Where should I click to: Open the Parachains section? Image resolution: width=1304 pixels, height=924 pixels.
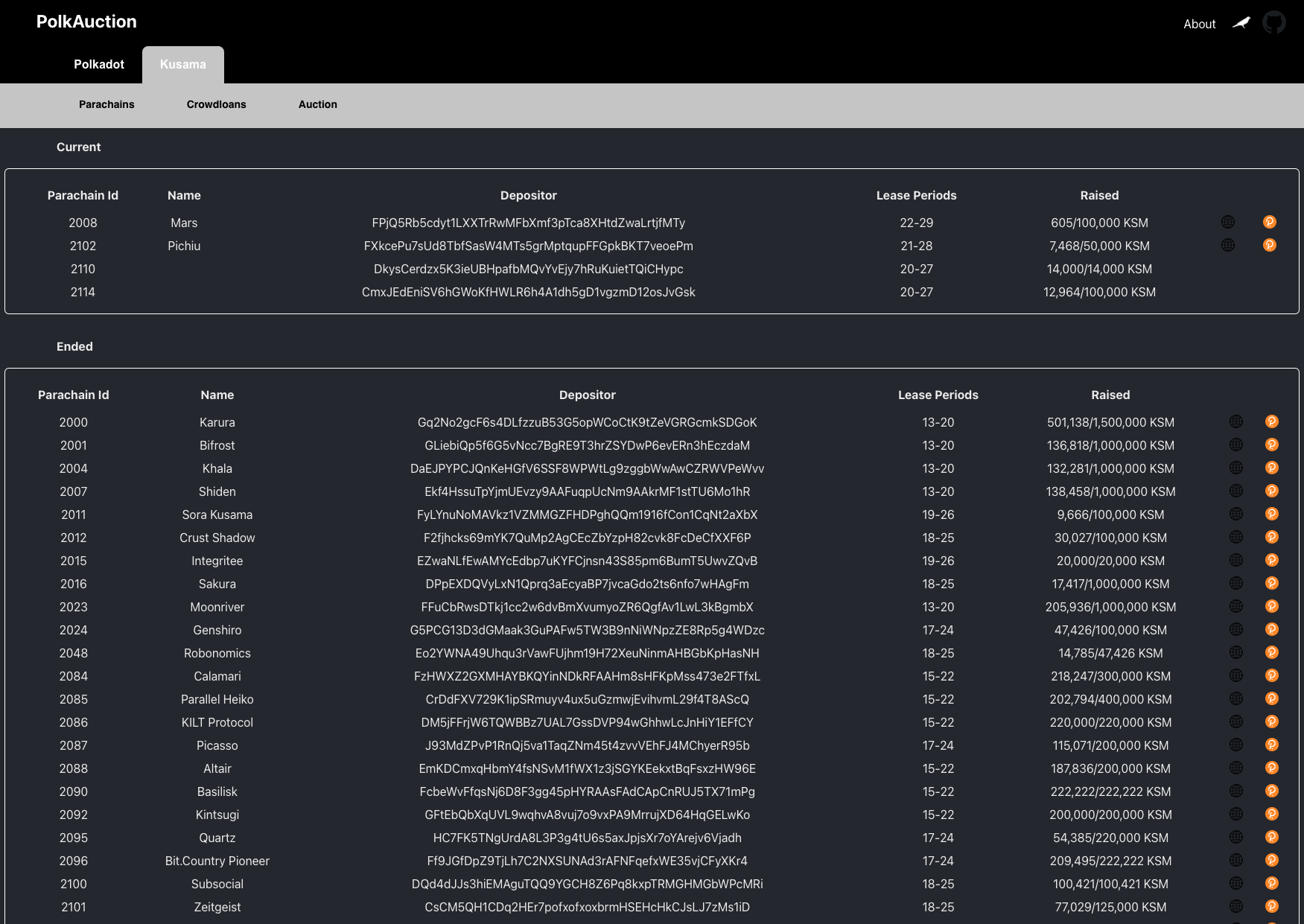106,104
